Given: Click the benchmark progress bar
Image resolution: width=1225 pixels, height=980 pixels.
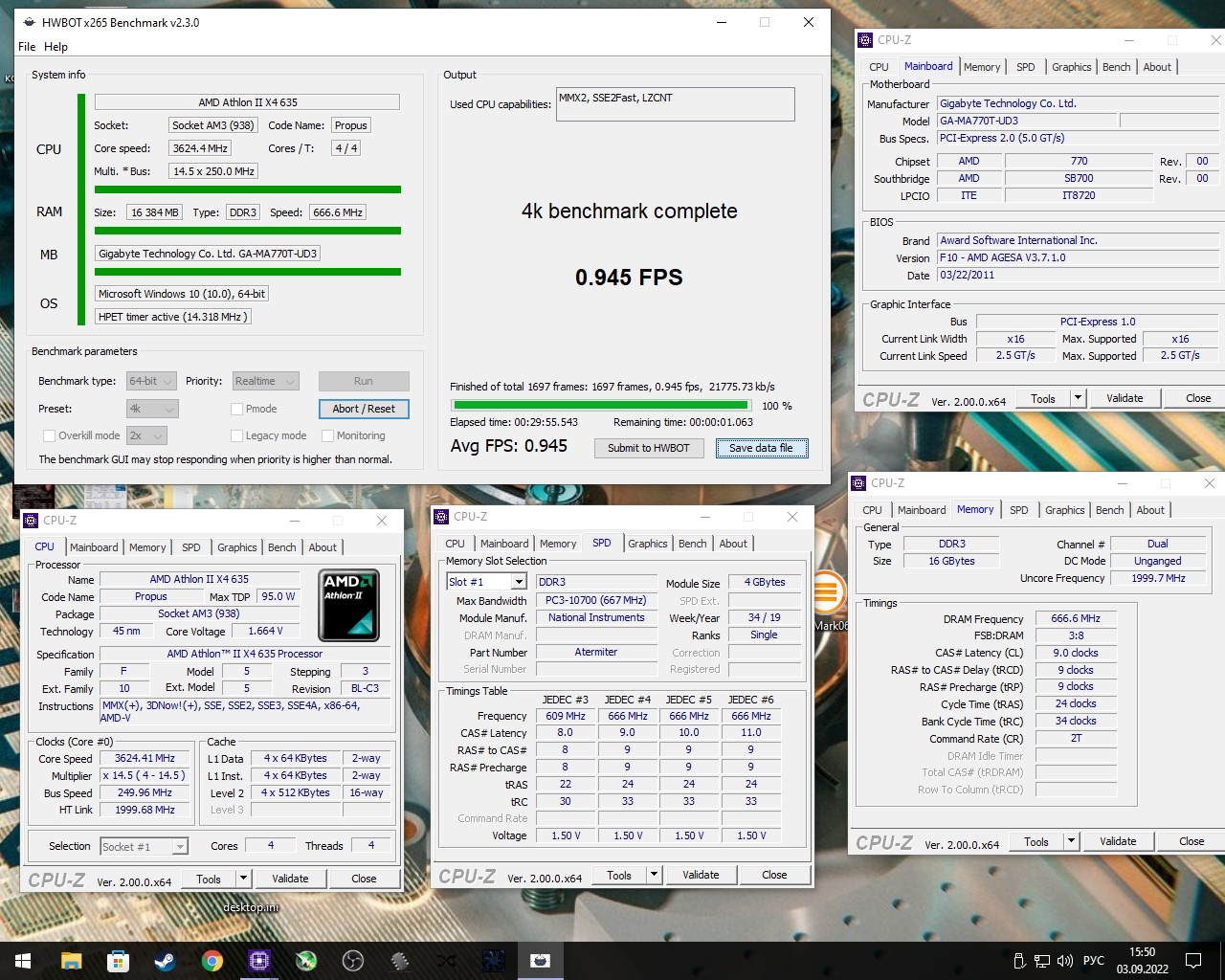Looking at the screenshot, I should click(x=602, y=406).
